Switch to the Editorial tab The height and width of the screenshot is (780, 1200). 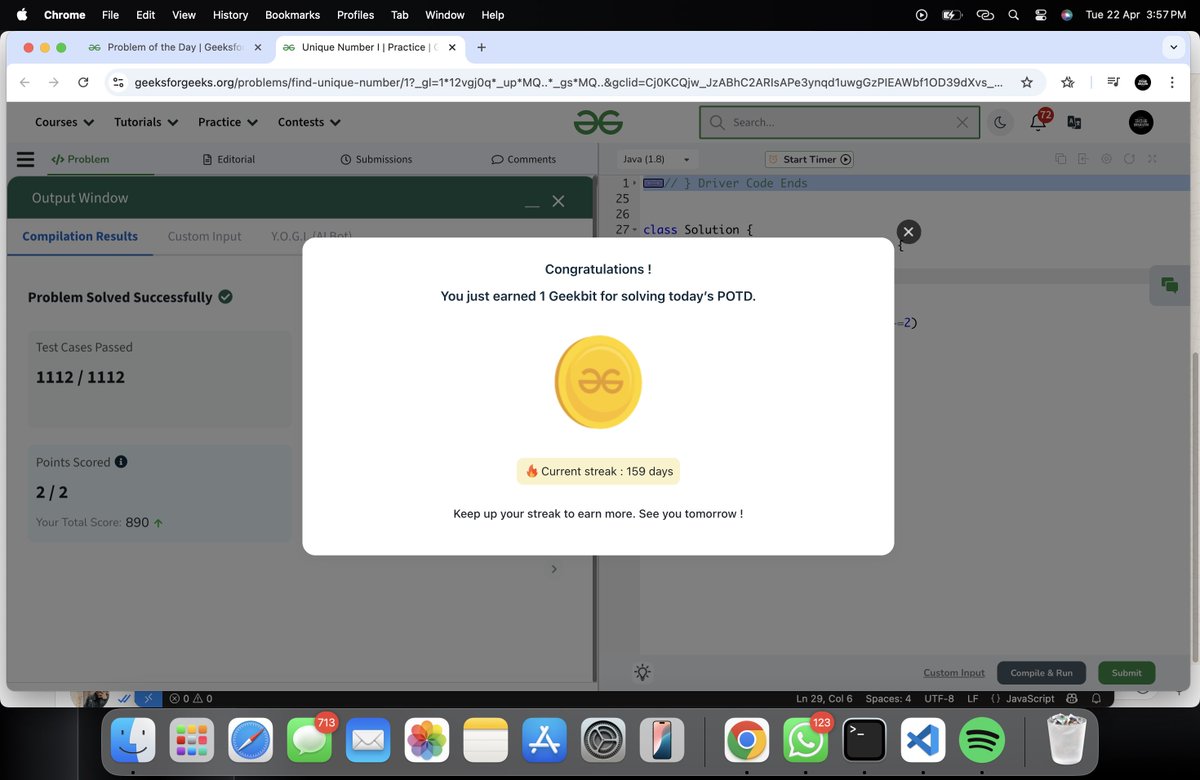[x=228, y=159]
